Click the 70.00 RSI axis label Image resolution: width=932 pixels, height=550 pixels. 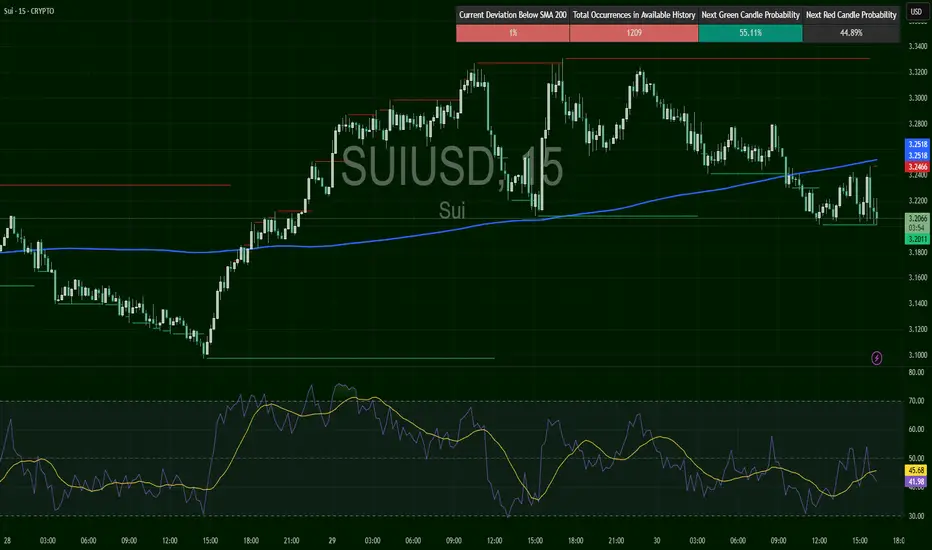click(917, 401)
